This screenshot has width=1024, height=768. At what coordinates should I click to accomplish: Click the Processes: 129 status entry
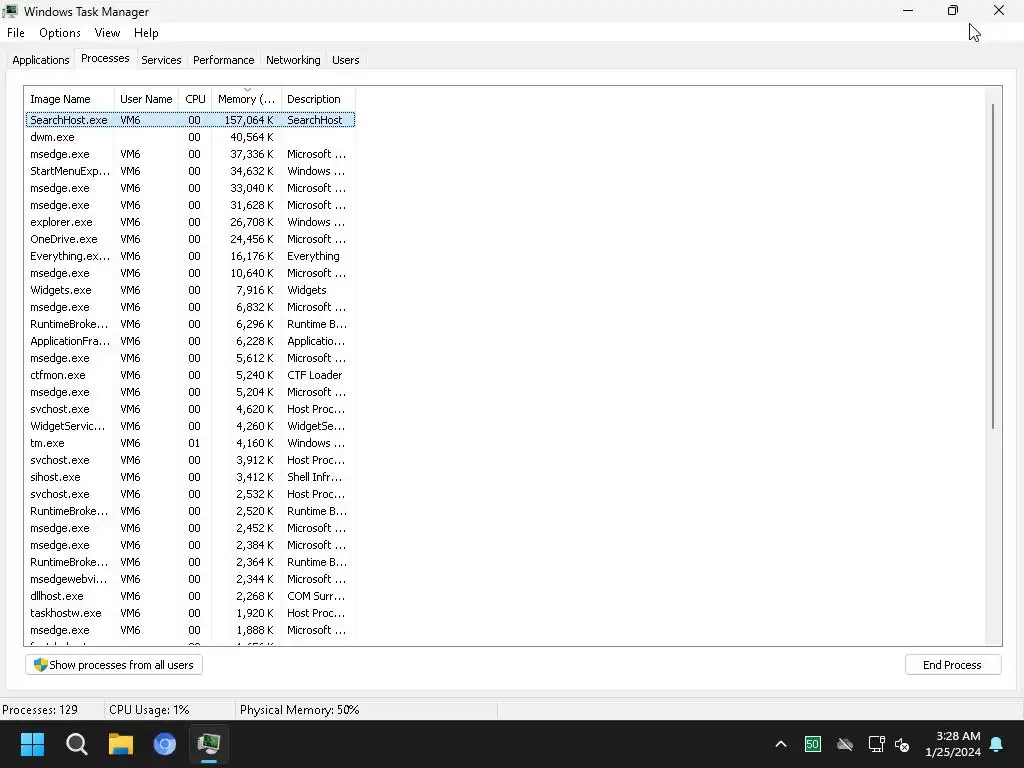[x=40, y=710]
